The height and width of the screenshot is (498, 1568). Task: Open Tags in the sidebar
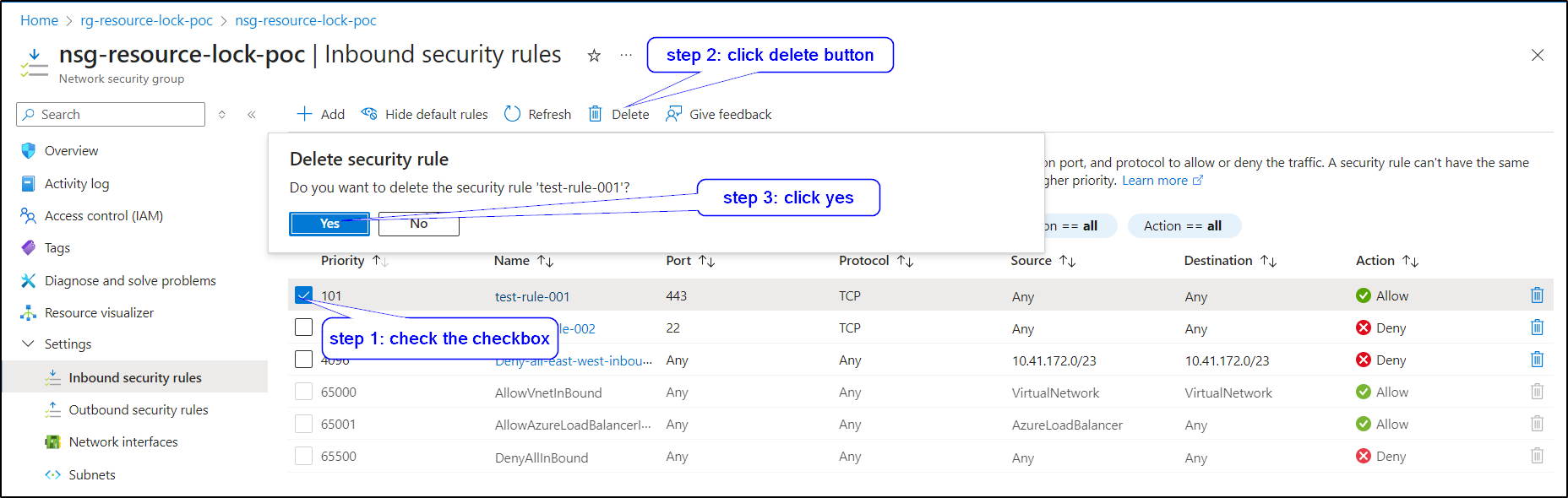pyautogui.click(x=57, y=248)
